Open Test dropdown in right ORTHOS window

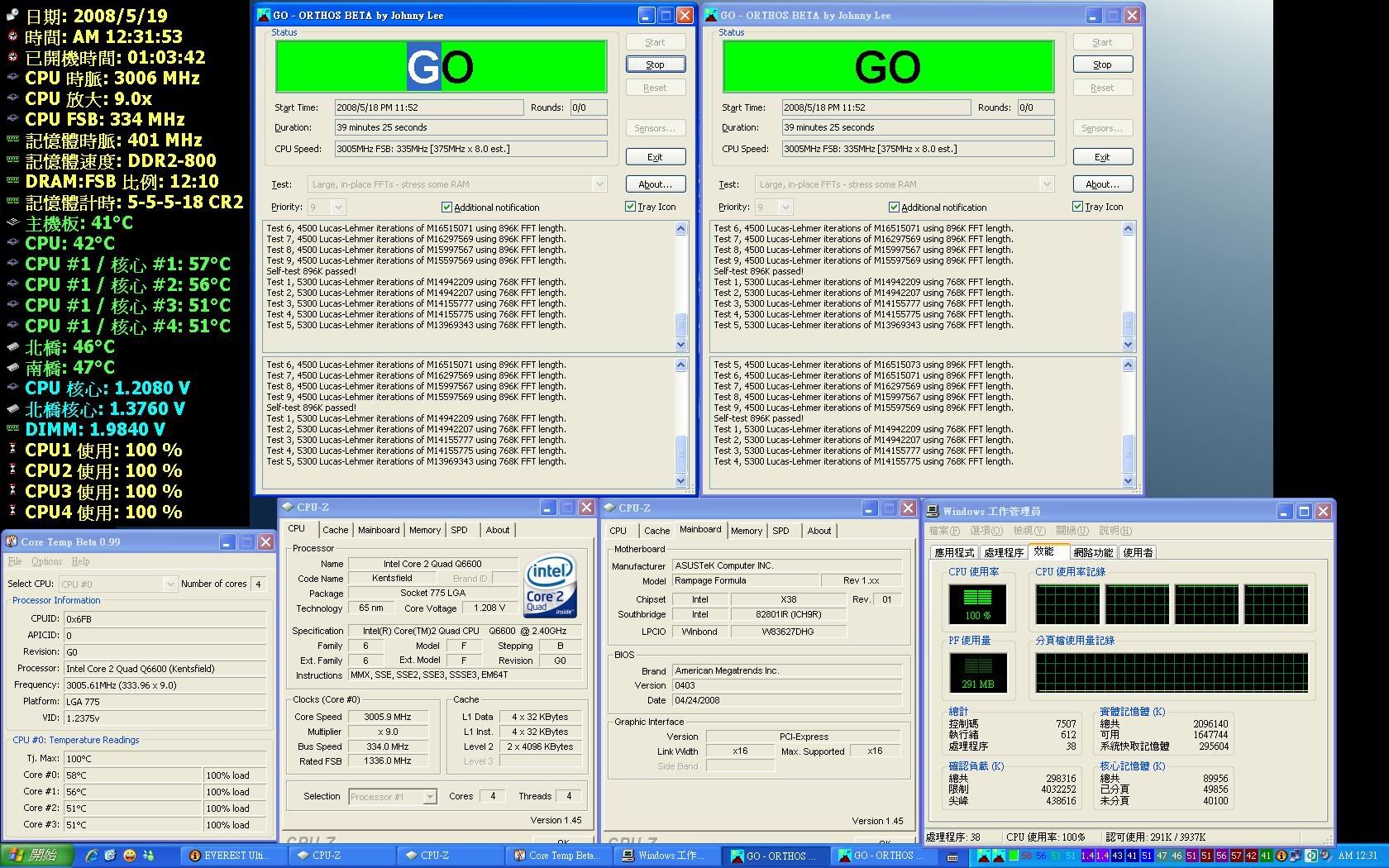coord(1048,184)
